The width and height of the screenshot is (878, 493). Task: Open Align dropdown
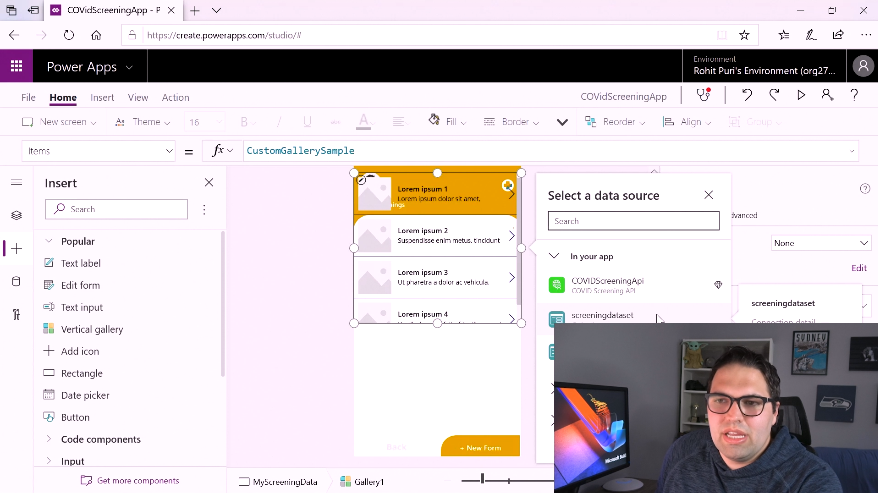click(x=686, y=122)
